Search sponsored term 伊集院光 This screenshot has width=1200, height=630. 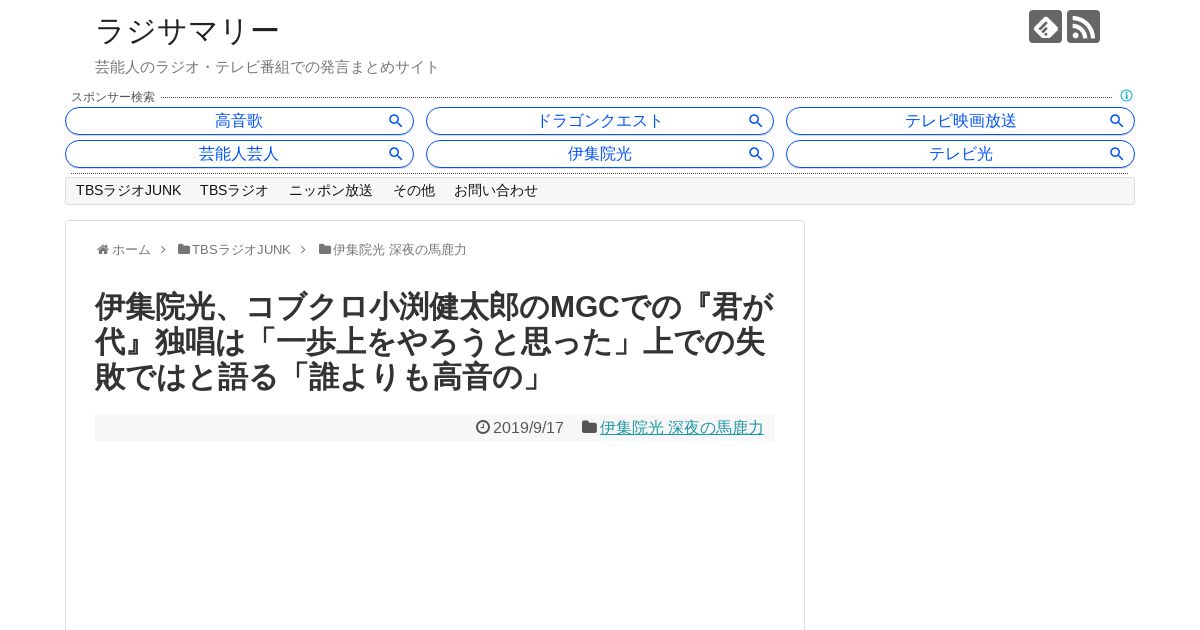tap(600, 154)
